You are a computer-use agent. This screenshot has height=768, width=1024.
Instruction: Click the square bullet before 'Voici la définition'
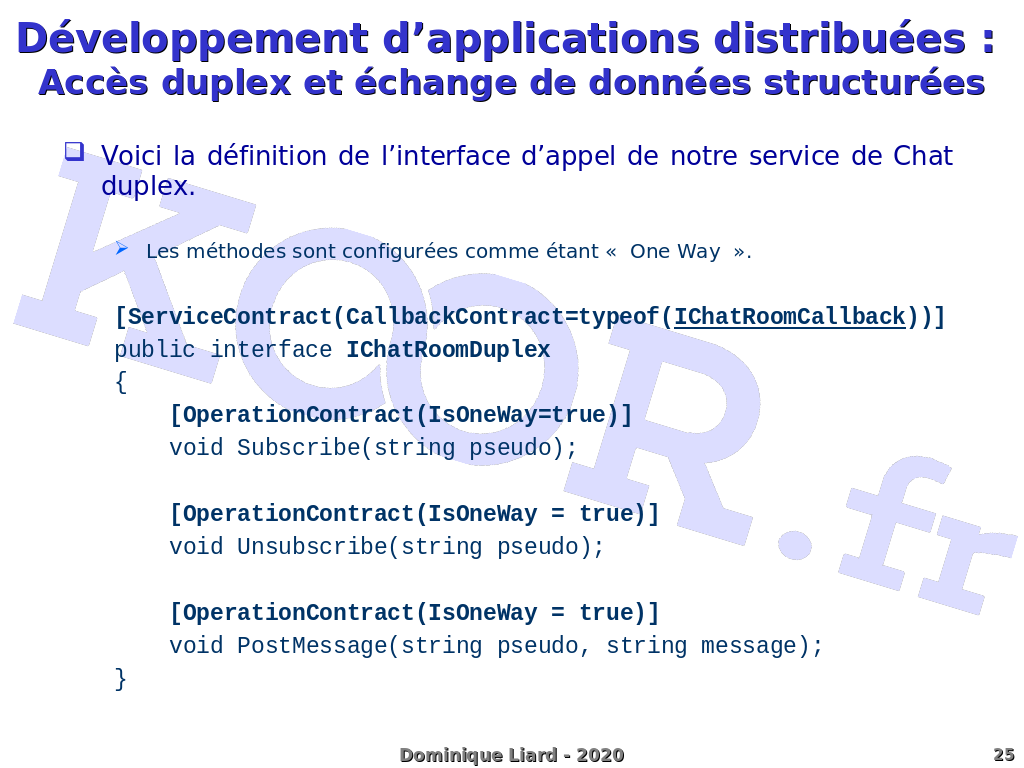pyautogui.click(x=74, y=152)
